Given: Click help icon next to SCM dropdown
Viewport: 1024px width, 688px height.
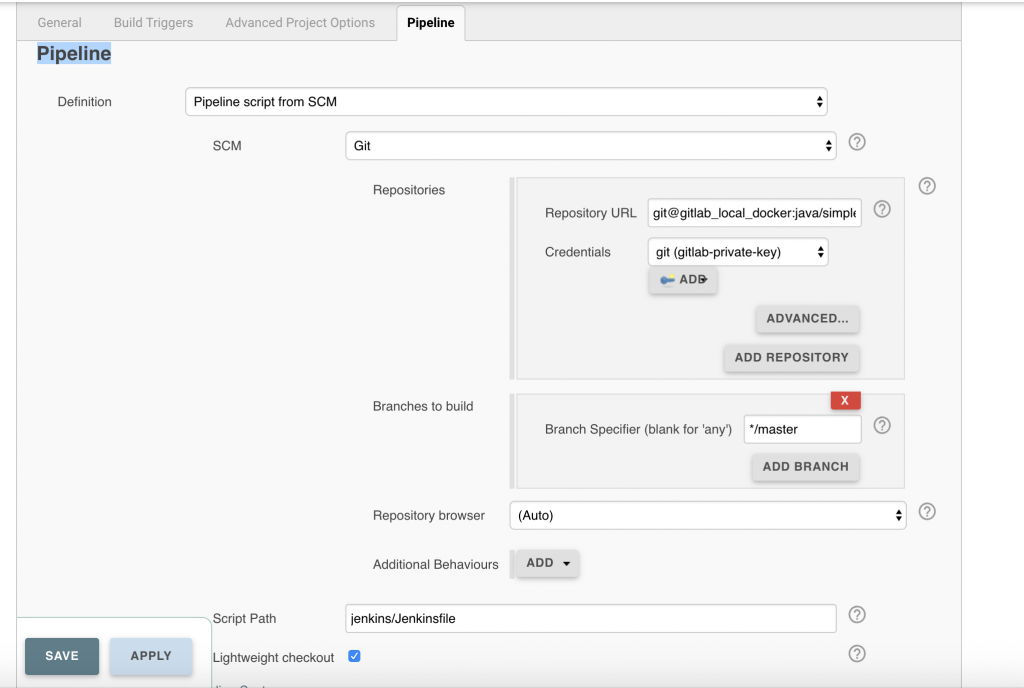Looking at the screenshot, I should point(856,142).
